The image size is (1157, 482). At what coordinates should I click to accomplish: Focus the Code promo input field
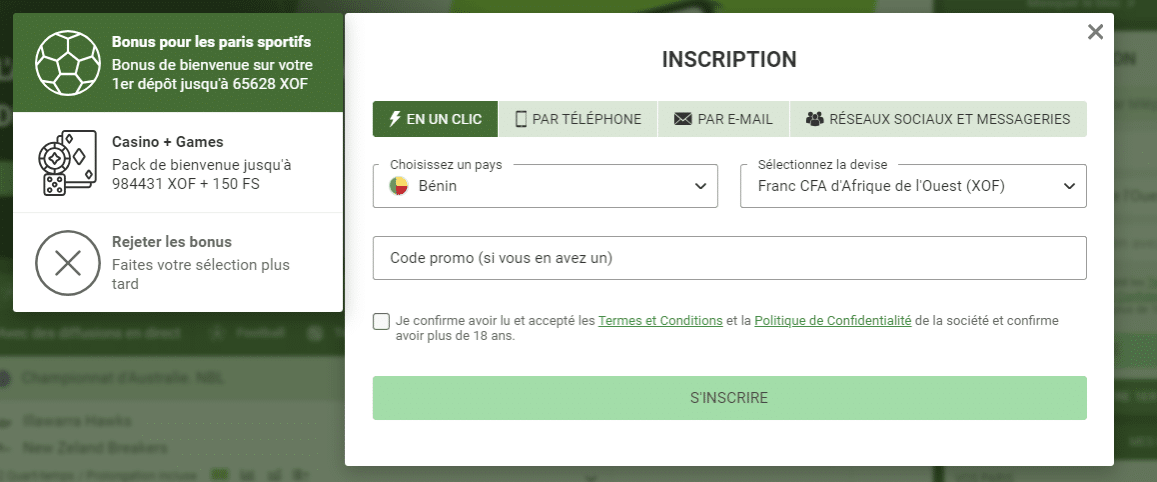click(730, 258)
